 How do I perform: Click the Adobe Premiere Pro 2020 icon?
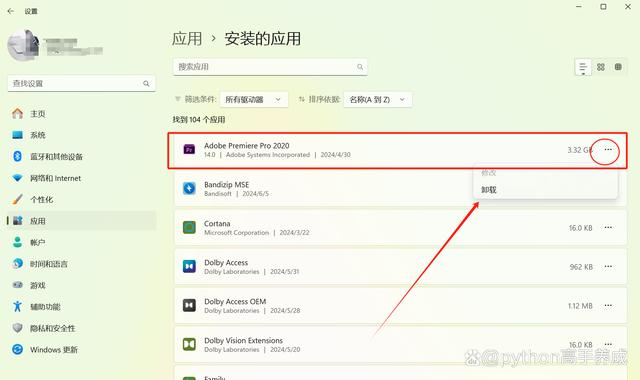click(x=189, y=150)
